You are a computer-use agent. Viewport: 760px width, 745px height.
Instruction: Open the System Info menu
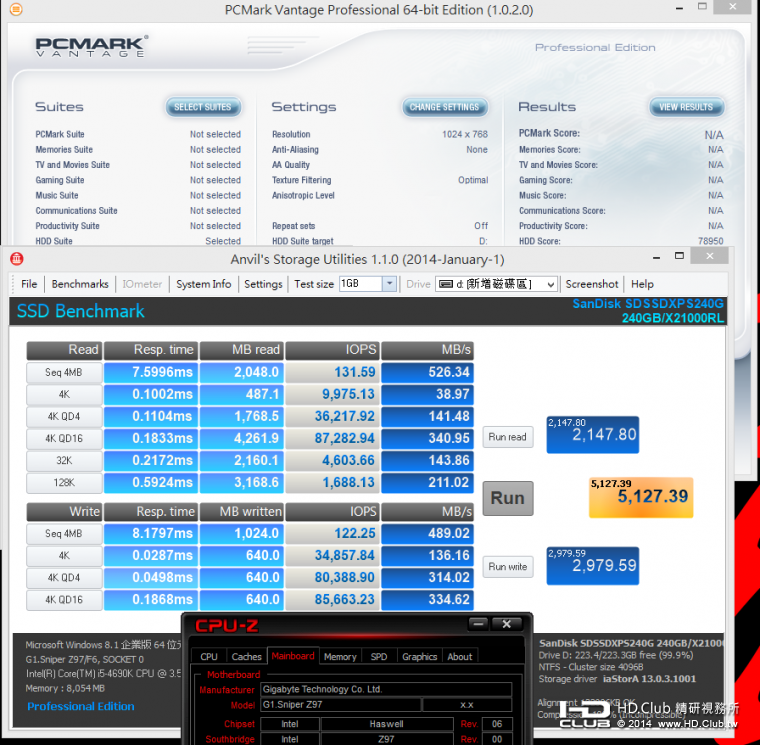(x=204, y=284)
